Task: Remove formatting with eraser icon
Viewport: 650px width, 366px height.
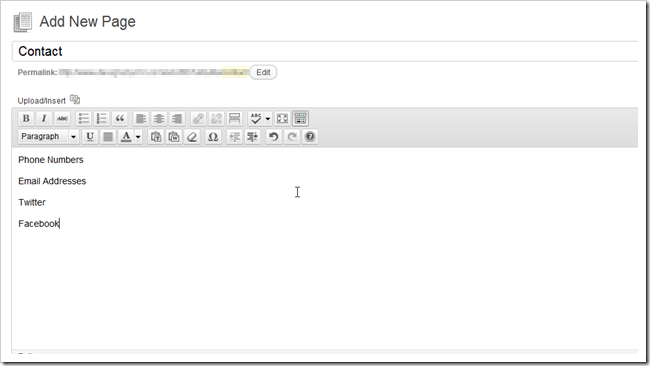Action: point(192,136)
